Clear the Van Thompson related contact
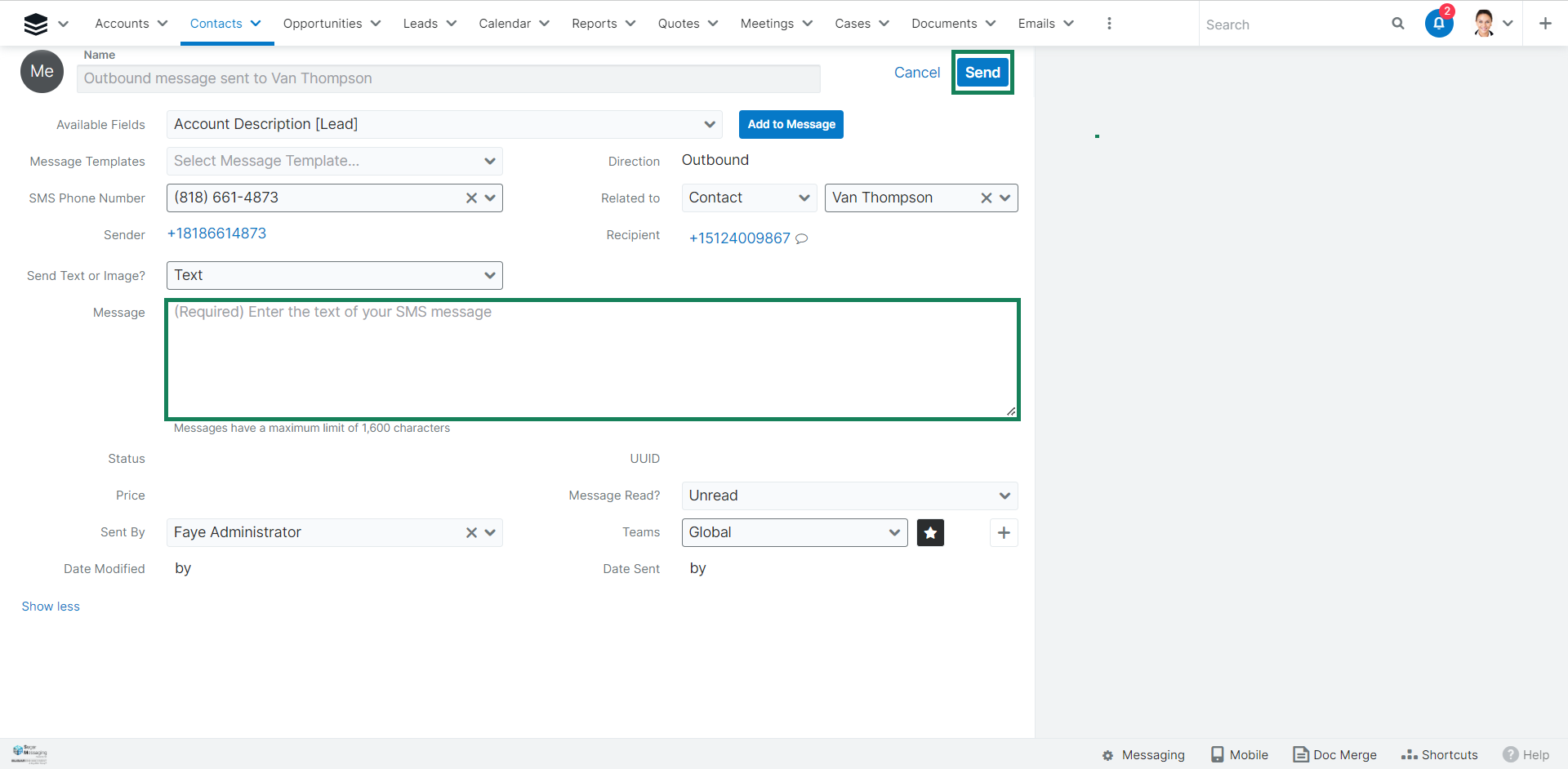Image resolution: width=1568 pixels, height=769 pixels. [986, 198]
